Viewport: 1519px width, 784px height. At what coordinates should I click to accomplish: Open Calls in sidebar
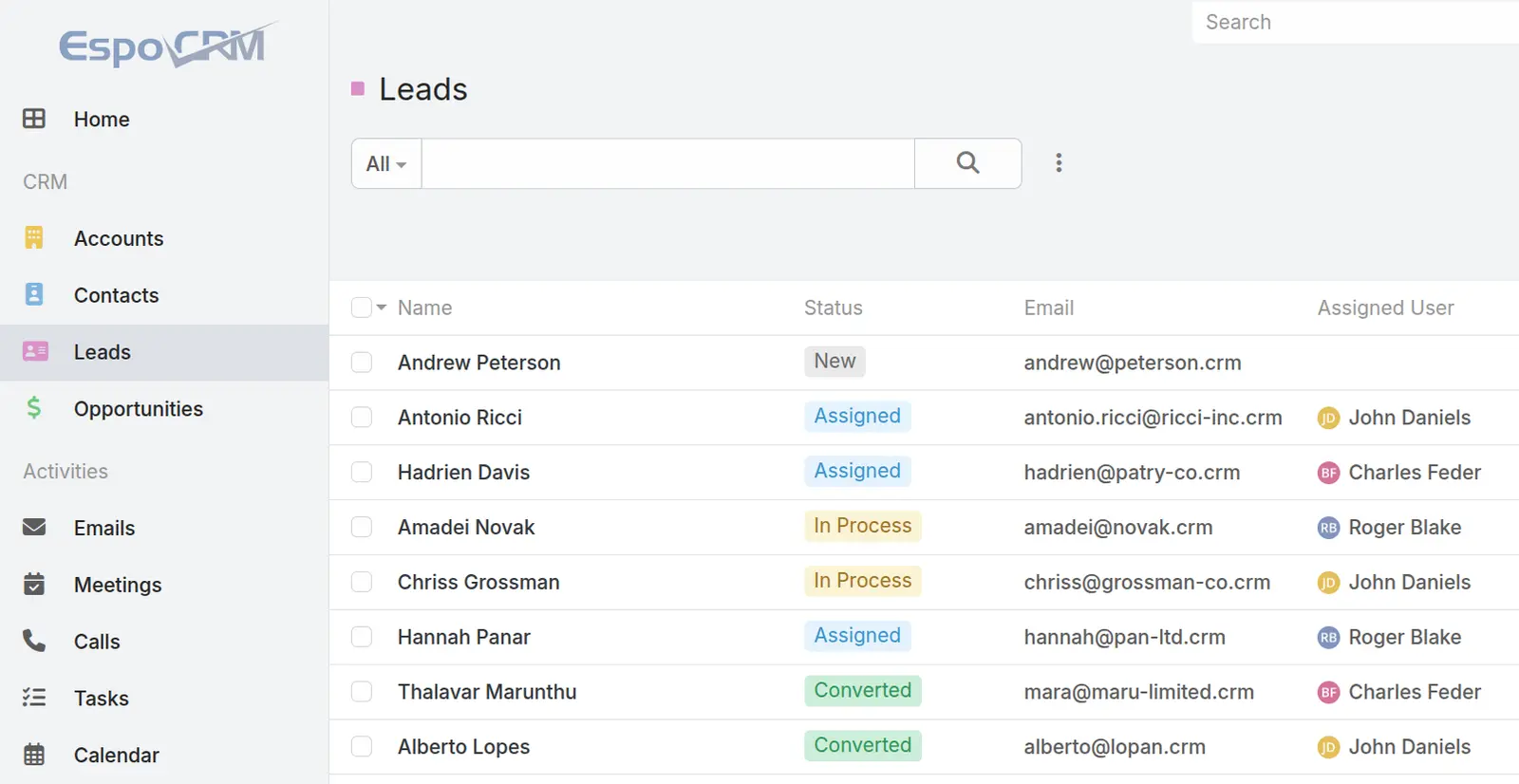coord(97,642)
